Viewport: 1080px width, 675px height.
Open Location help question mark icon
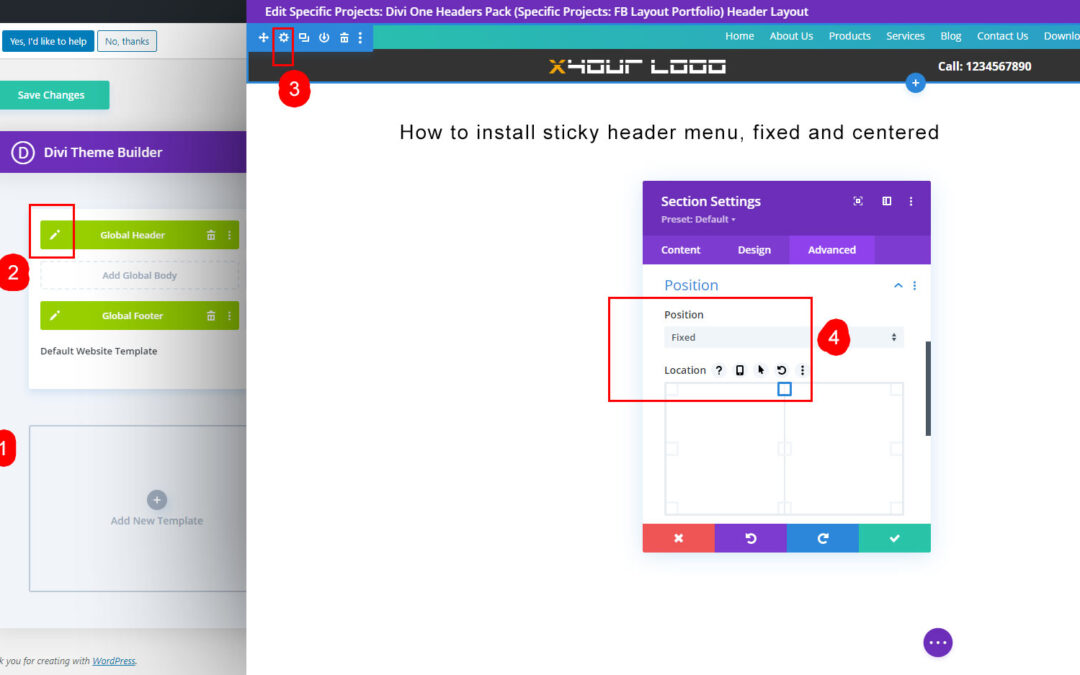point(719,370)
